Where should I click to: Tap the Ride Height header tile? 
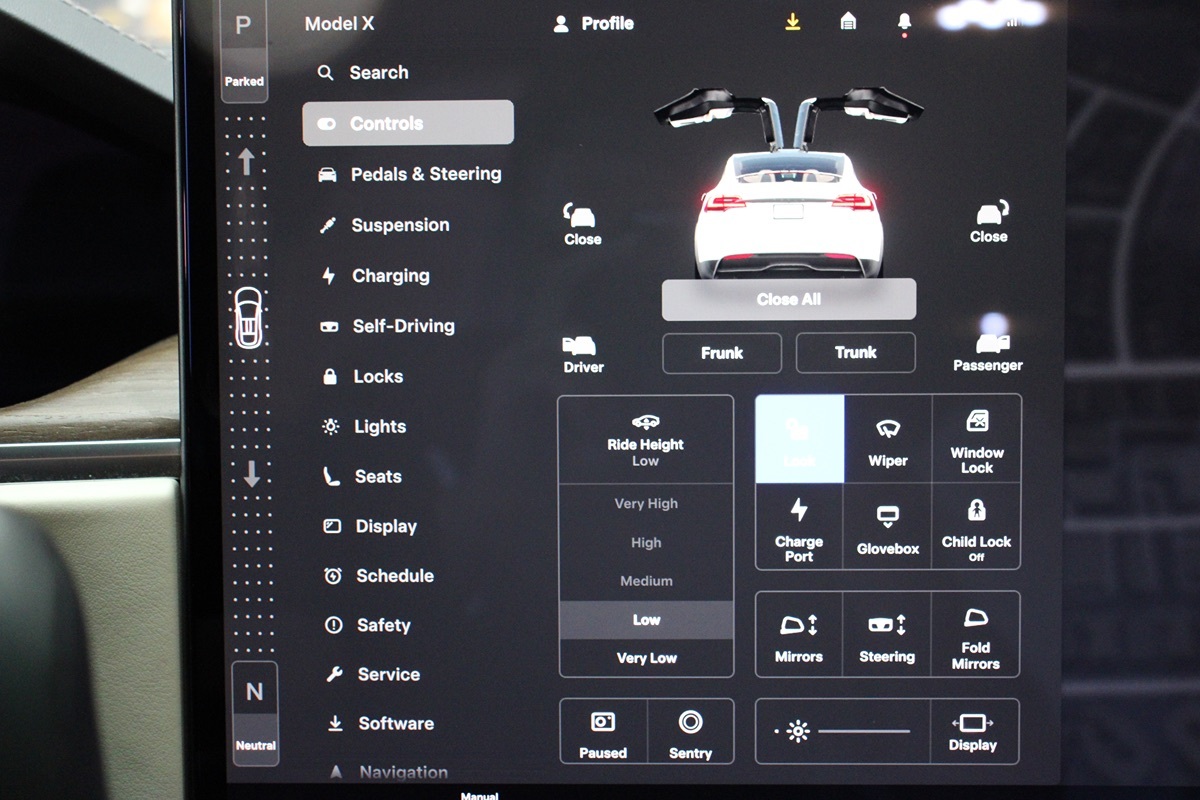click(646, 440)
